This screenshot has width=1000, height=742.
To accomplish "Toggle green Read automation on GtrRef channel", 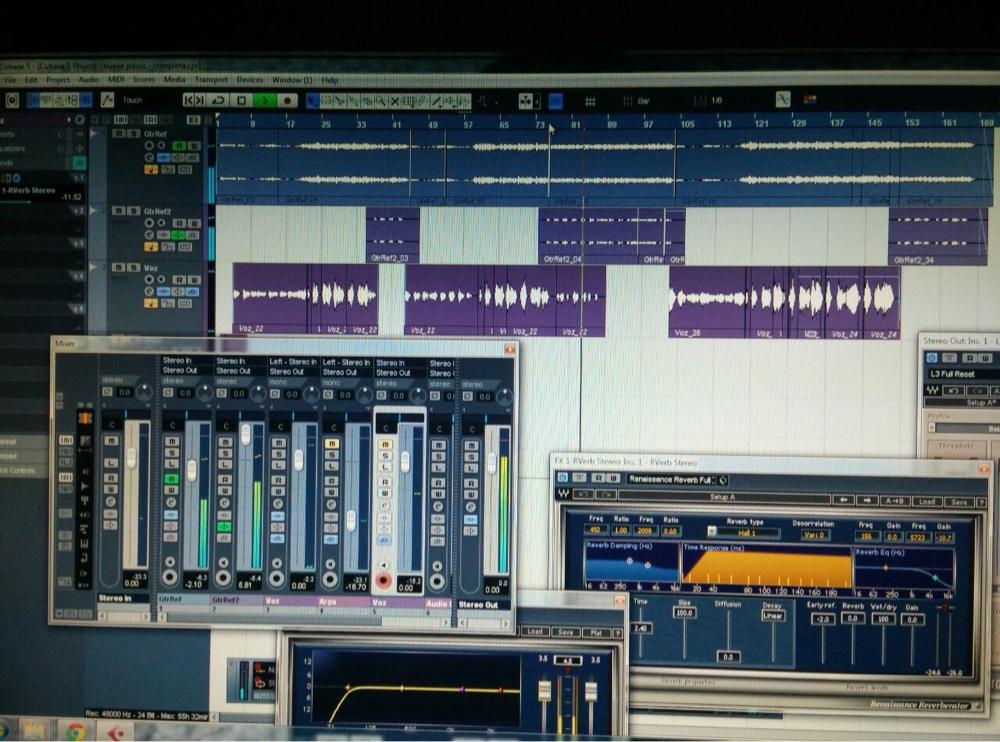I will [x=172, y=478].
